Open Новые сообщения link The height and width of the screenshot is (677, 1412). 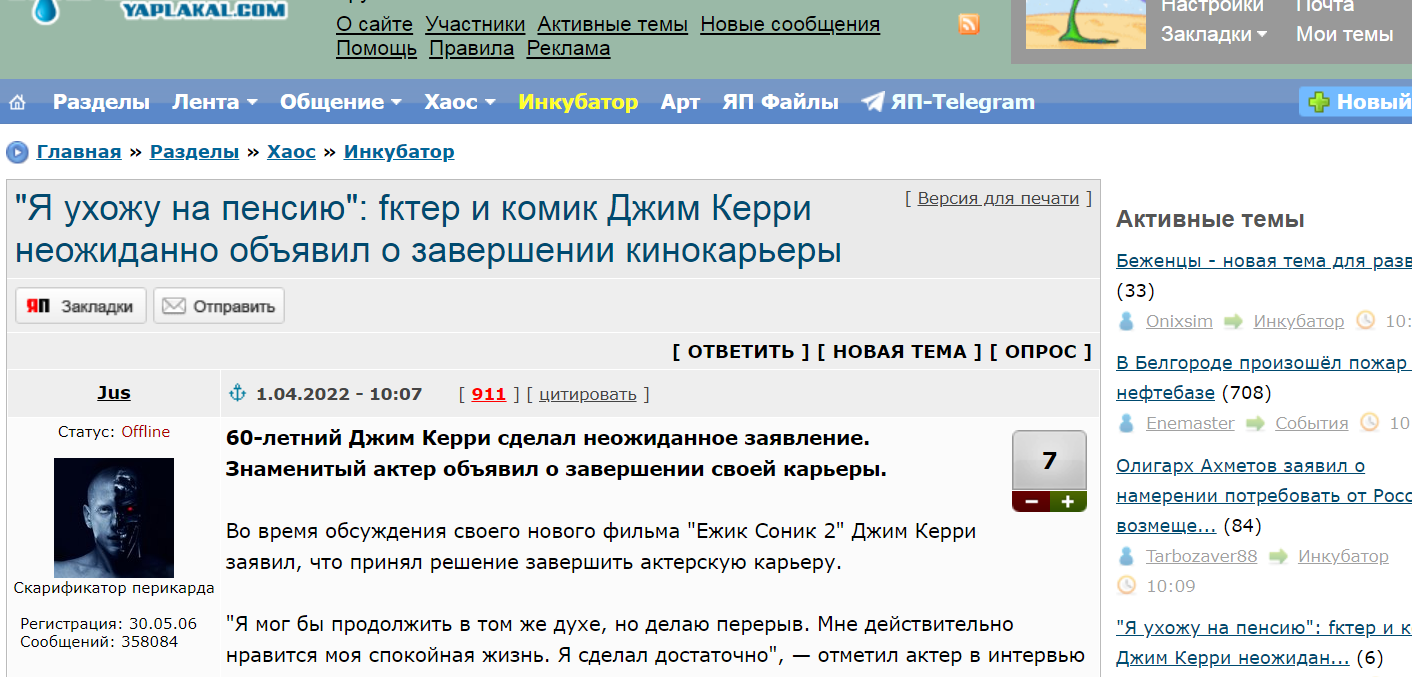790,24
